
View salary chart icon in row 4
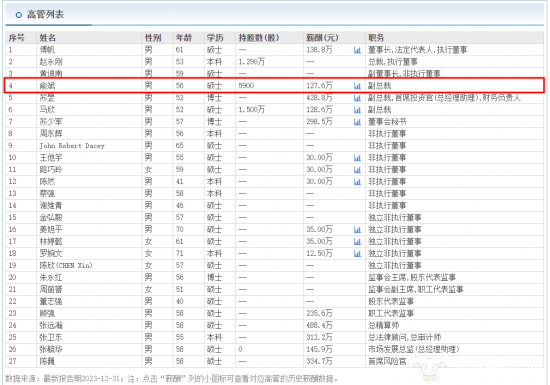pos(357,86)
